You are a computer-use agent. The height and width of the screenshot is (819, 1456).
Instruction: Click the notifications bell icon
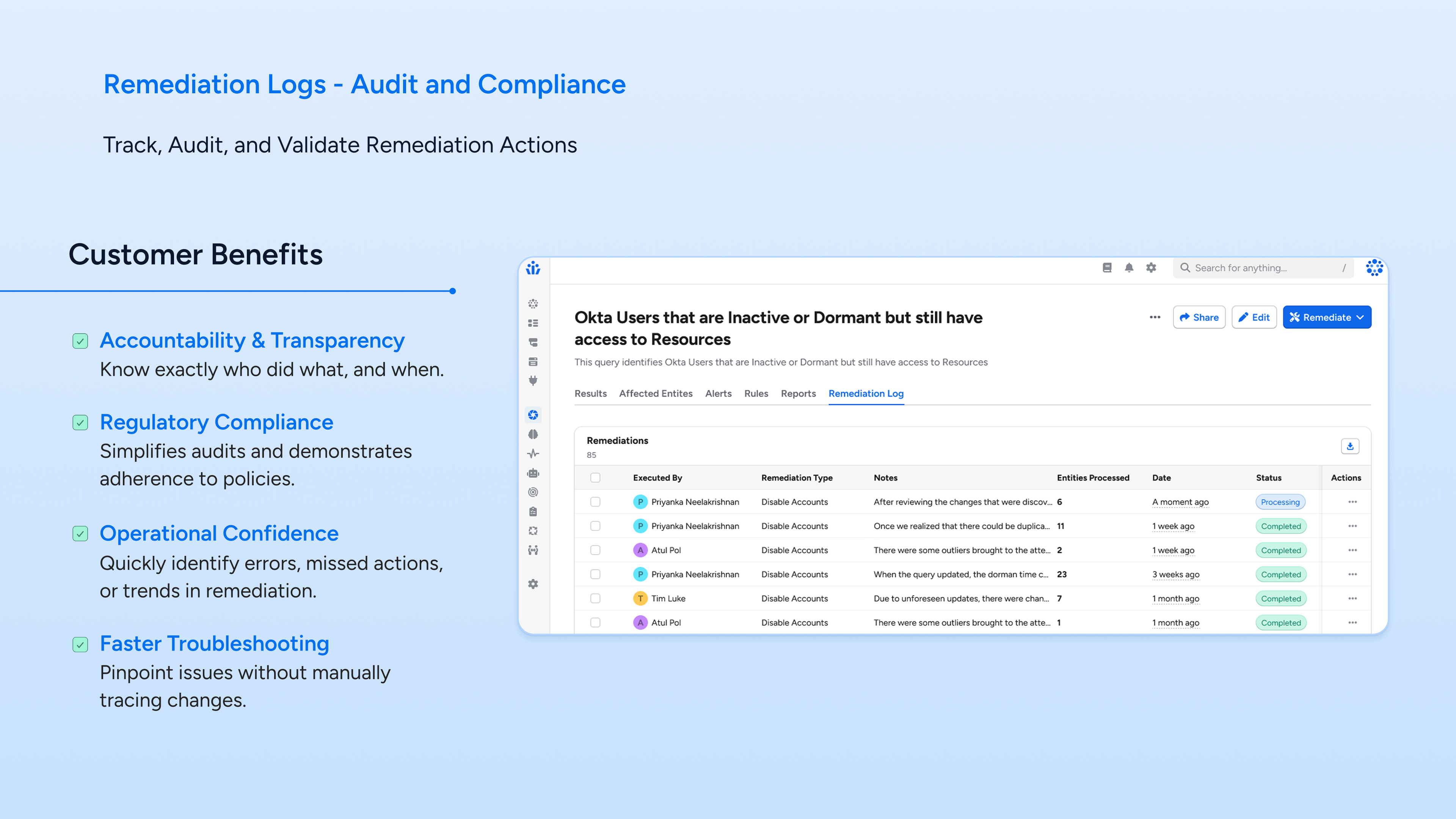[x=1129, y=268]
